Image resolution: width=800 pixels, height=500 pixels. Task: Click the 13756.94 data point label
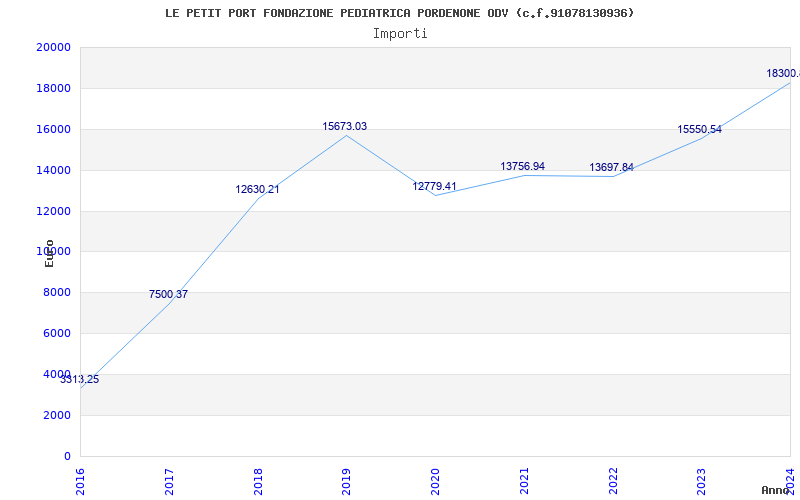click(x=522, y=167)
